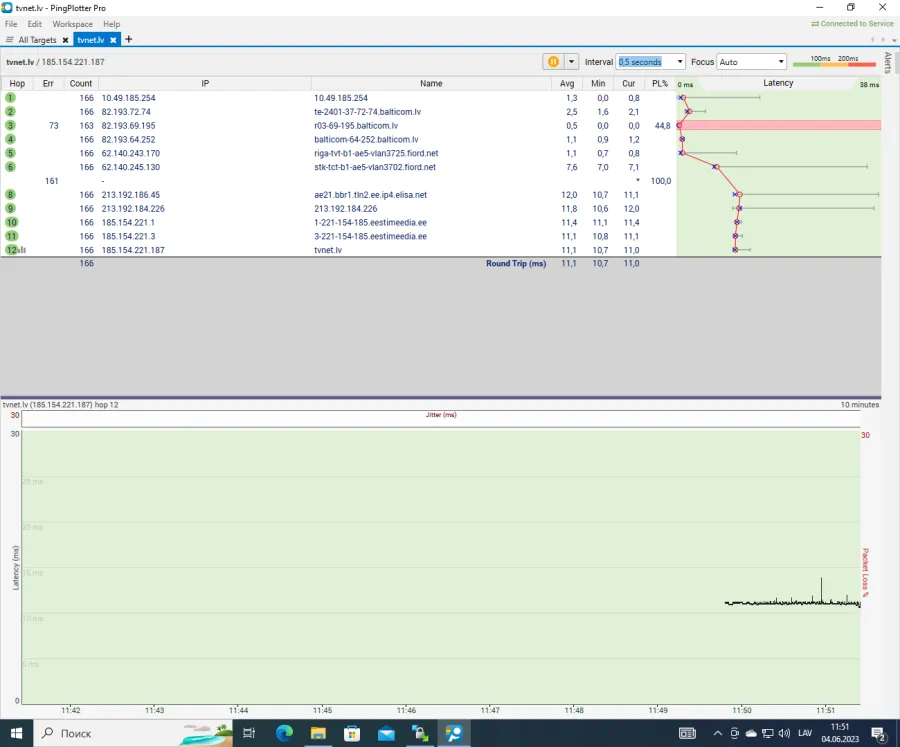Click the 10 minutes timeline range label

tap(859, 405)
